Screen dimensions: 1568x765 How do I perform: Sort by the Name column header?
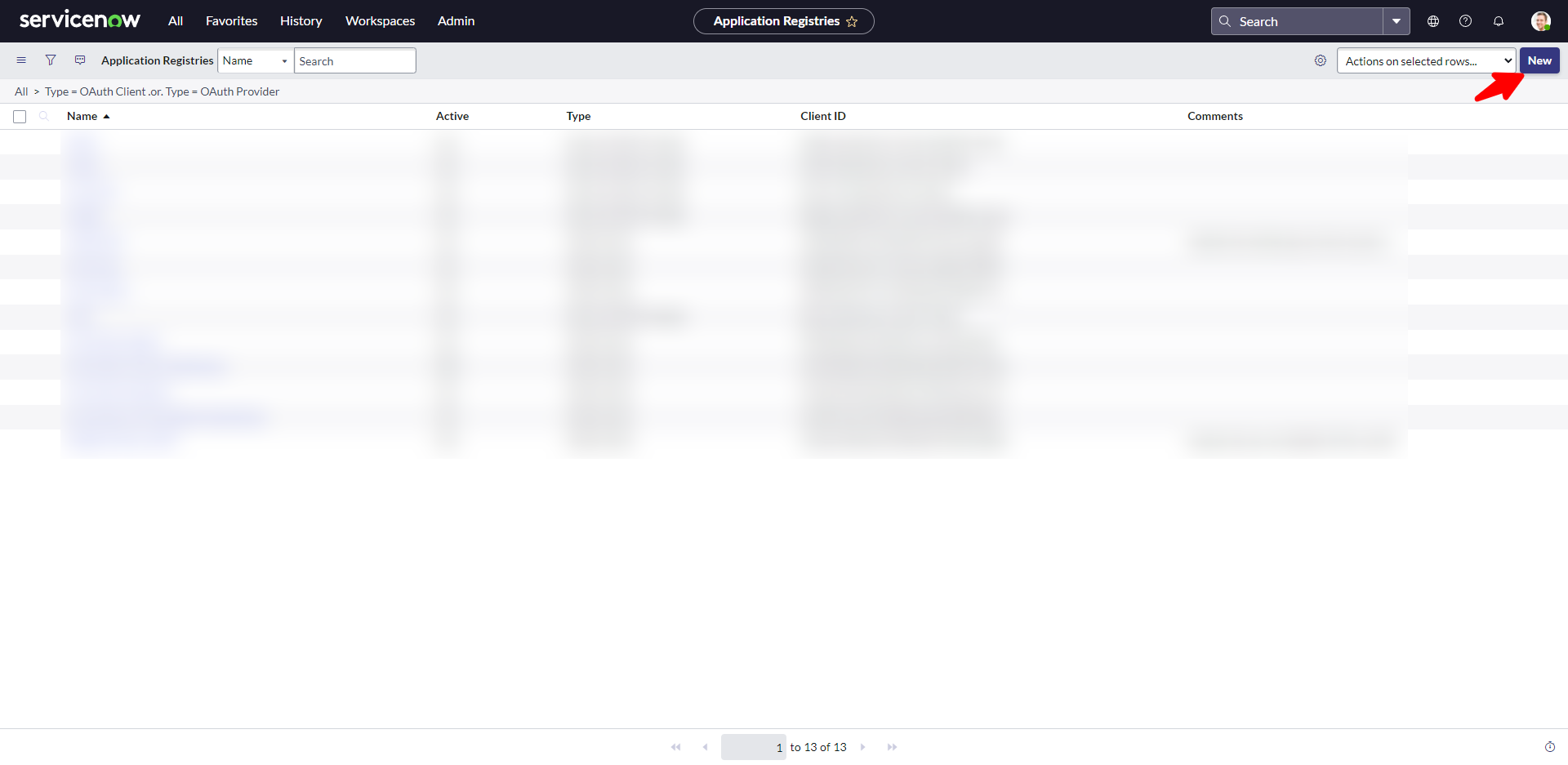coord(82,116)
